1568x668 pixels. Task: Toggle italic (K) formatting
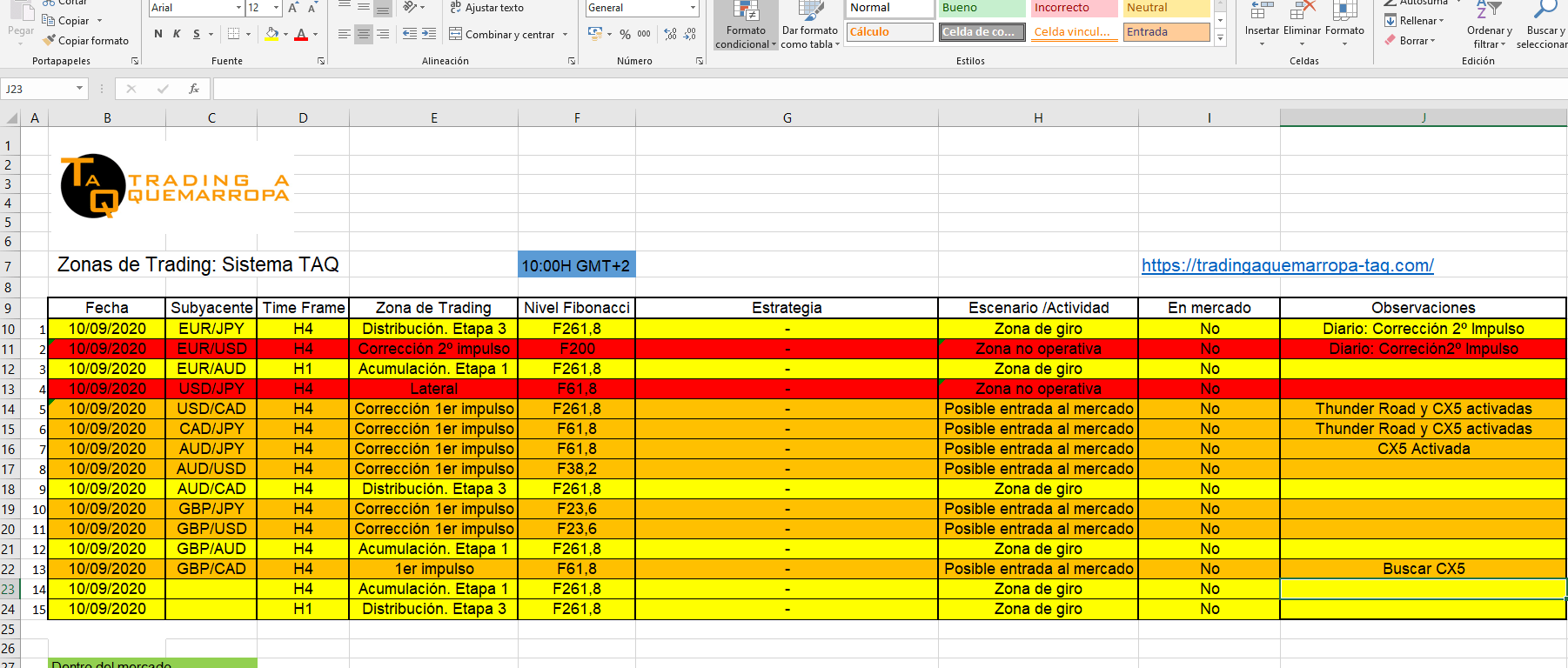point(177,34)
